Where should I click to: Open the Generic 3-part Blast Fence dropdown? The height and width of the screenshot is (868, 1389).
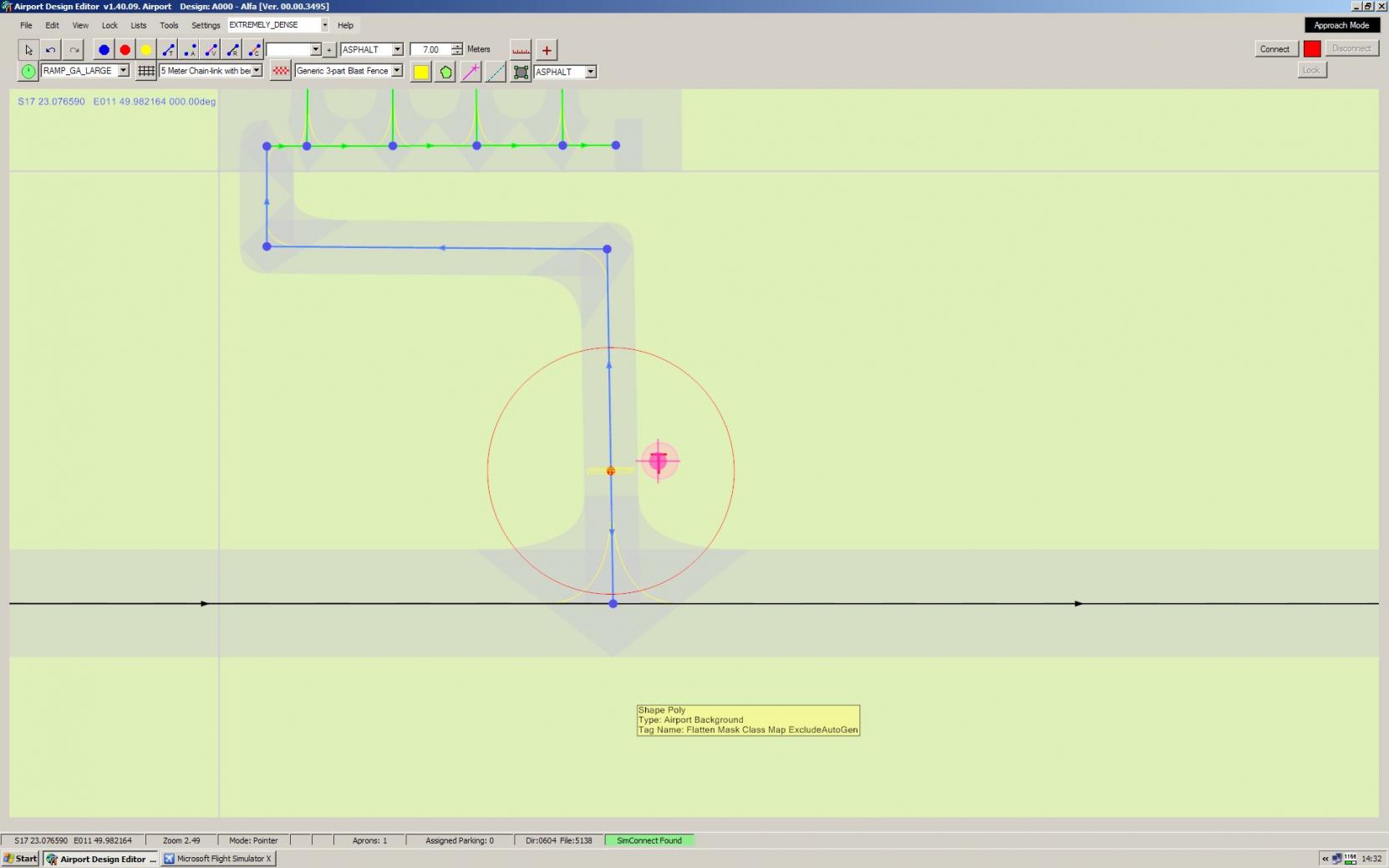coord(397,71)
